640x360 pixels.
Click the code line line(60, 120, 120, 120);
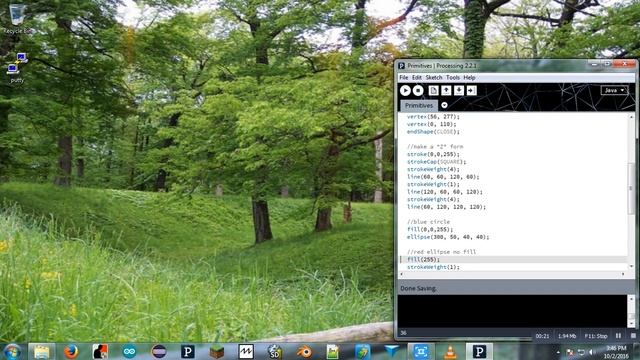click(446, 207)
